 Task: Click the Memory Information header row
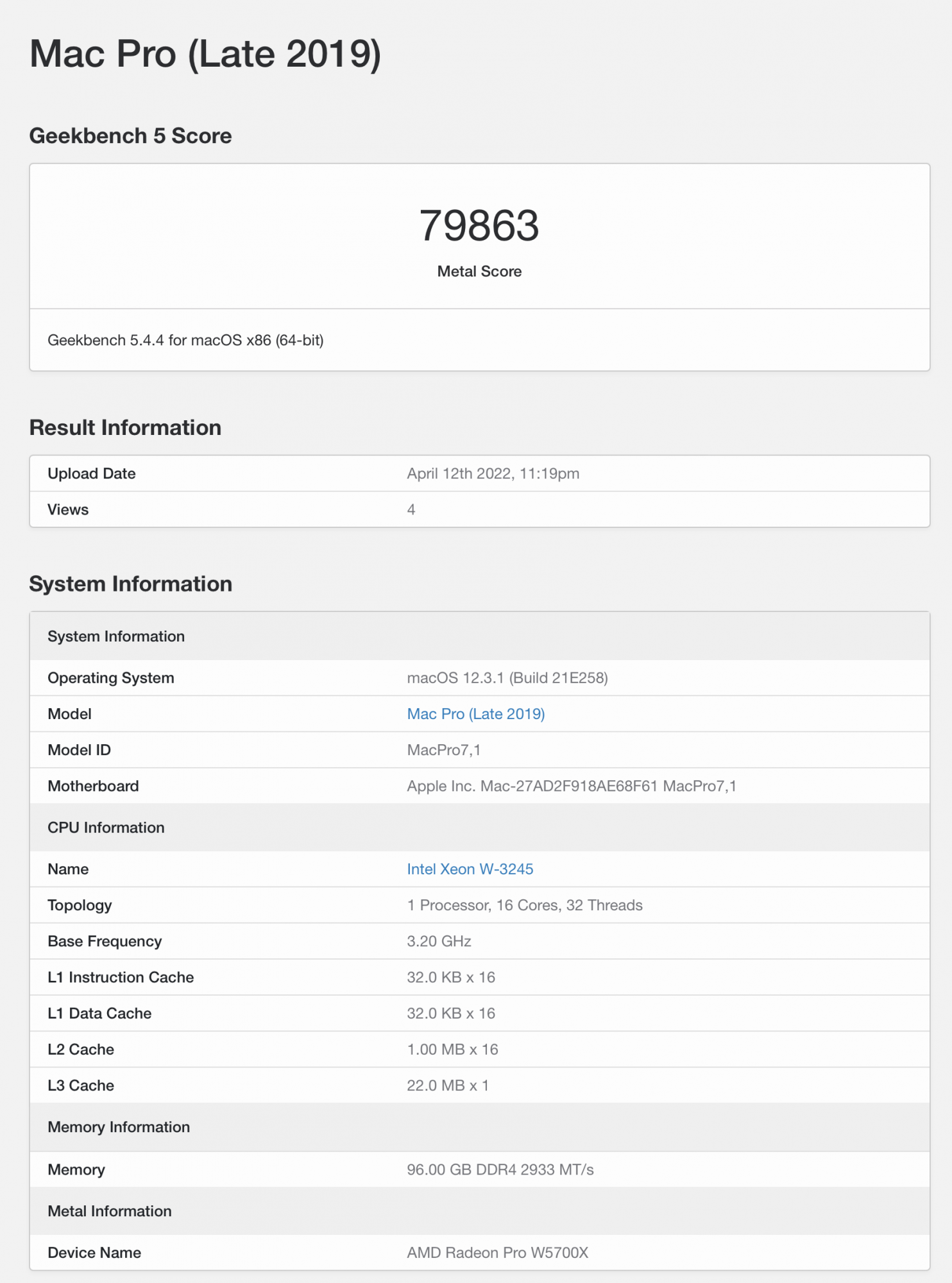(479, 1127)
